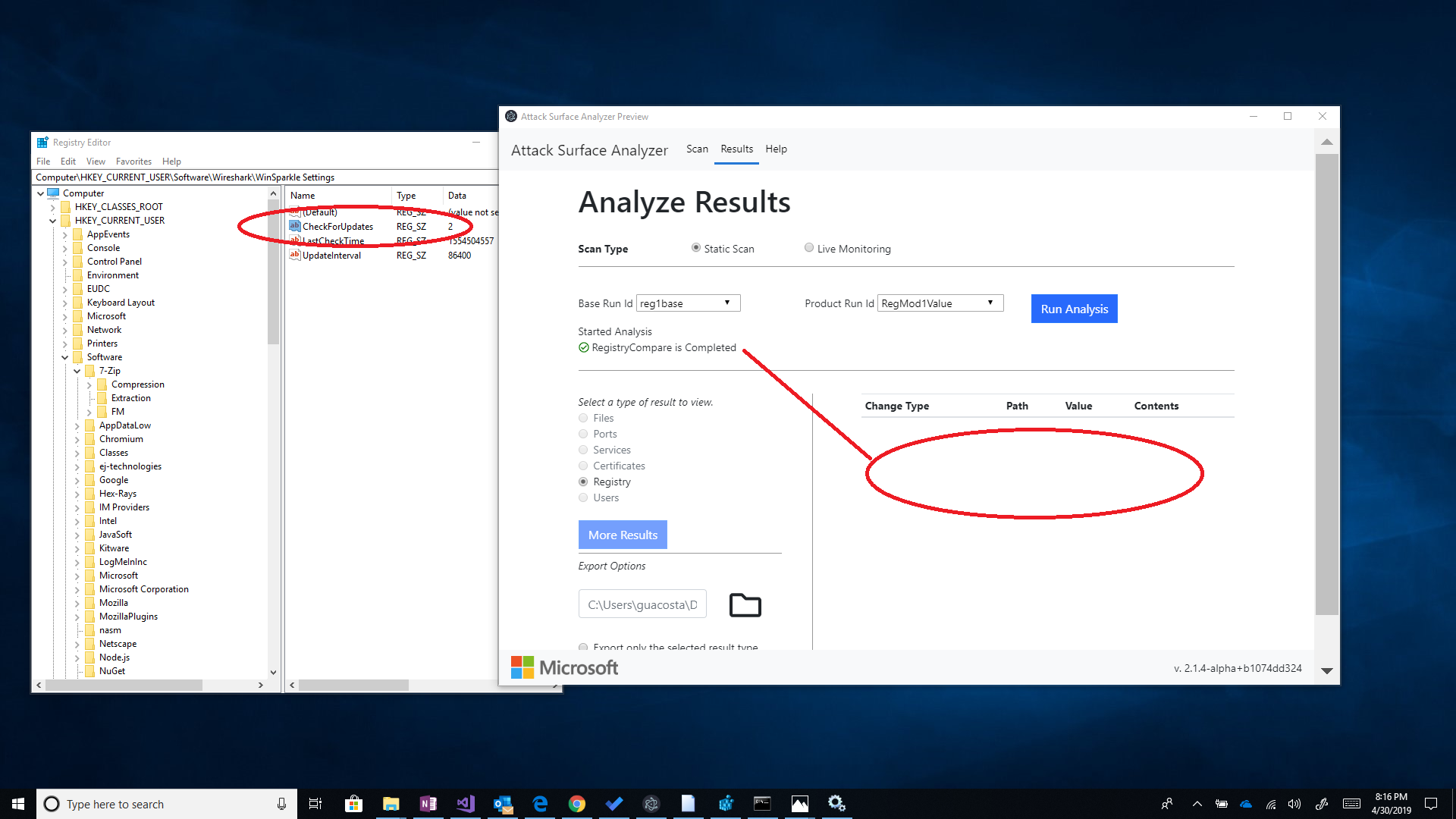Click the export path input field
1456x819 pixels.
click(642, 604)
